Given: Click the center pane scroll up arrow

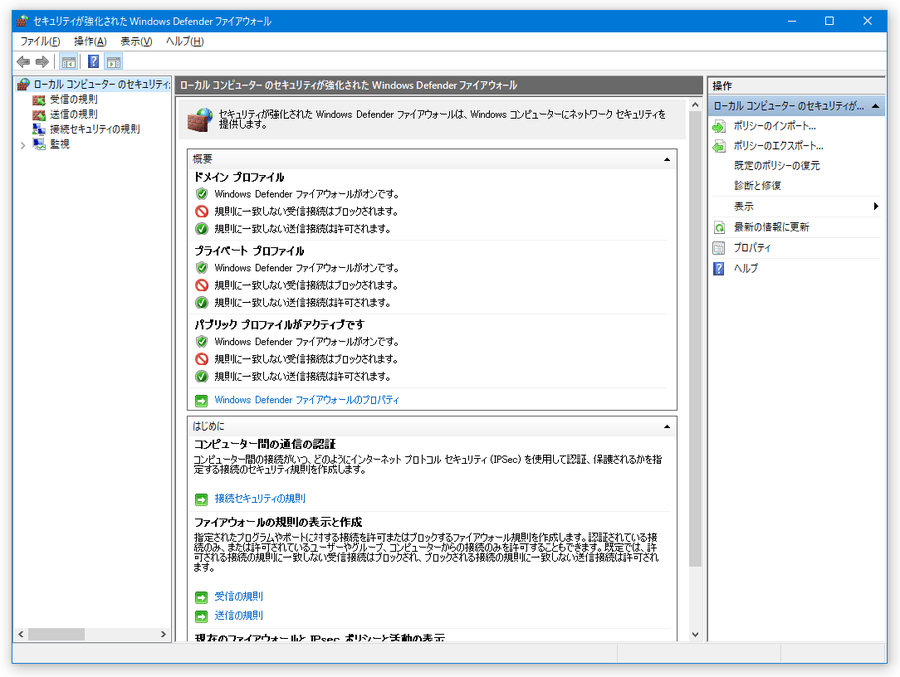Looking at the screenshot, I should 695,105.
